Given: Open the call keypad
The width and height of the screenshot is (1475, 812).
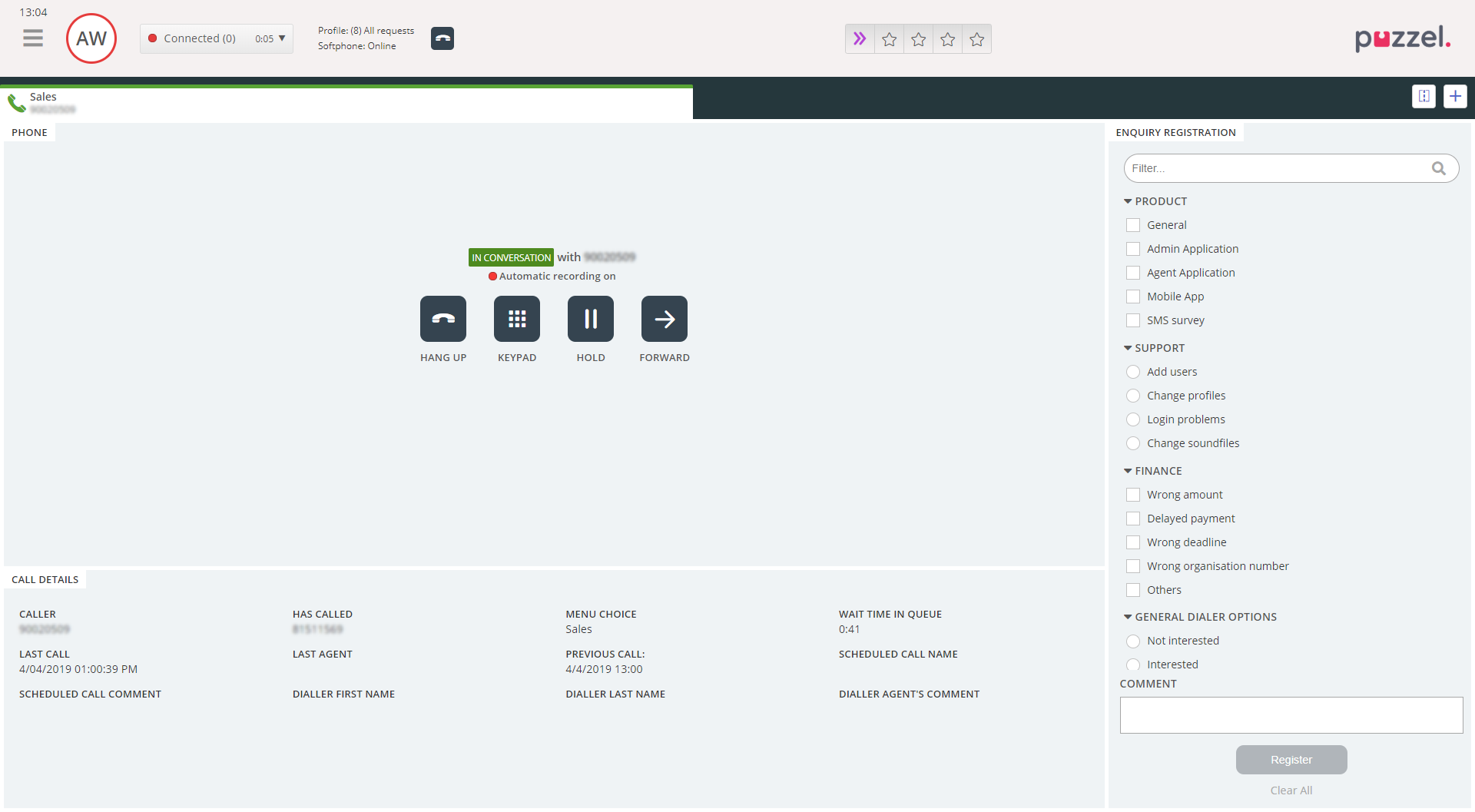Looking at the screenshot, I should (517, 319).
